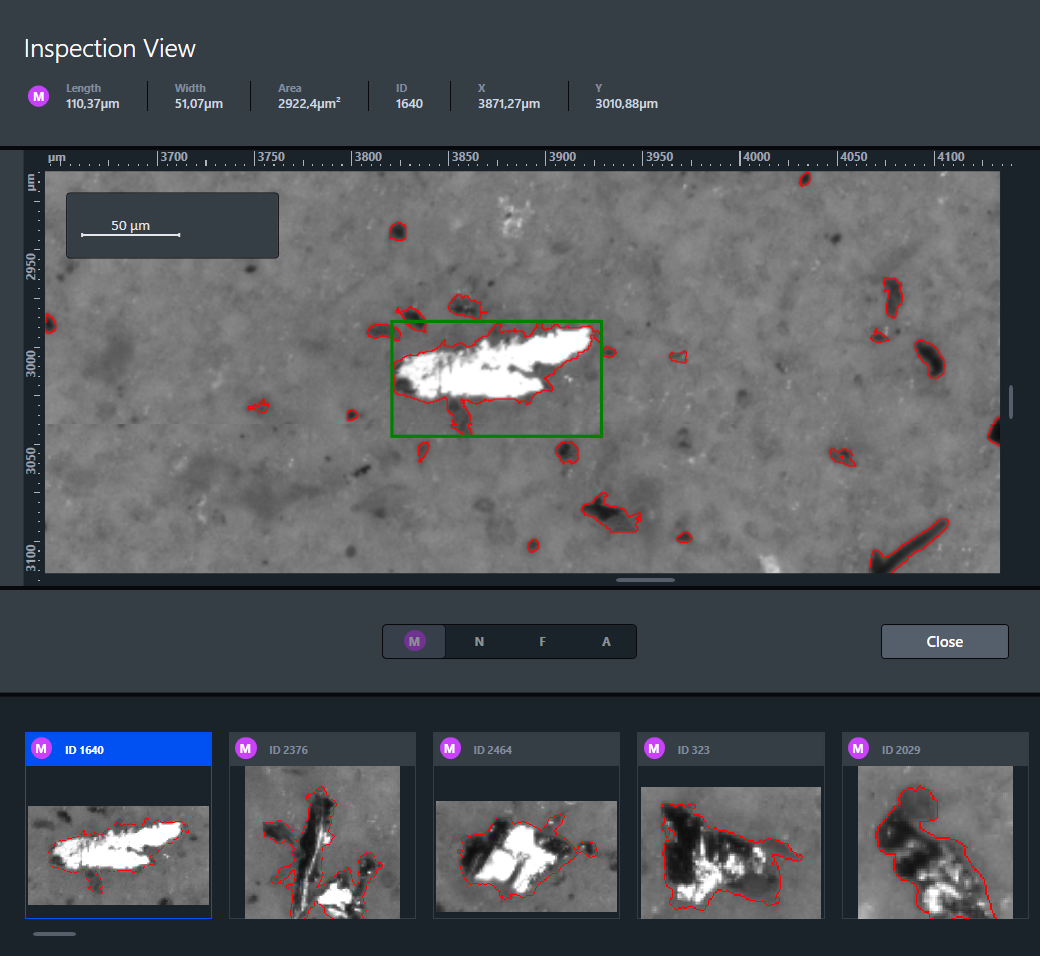Select the N class toggle
The height and width of the screenshot is (956, 1040).
pos(479,642)
